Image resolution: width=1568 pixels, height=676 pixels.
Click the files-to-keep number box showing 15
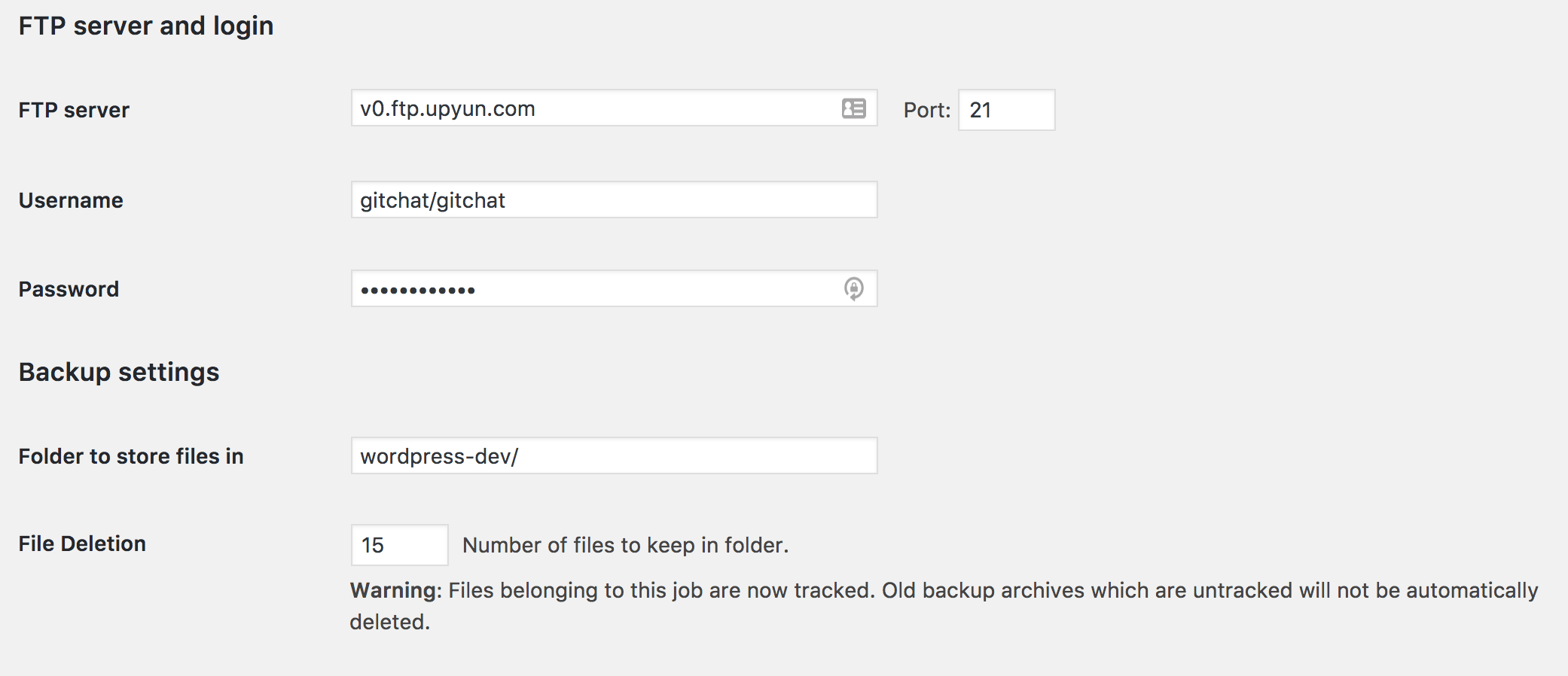[399, 545]
